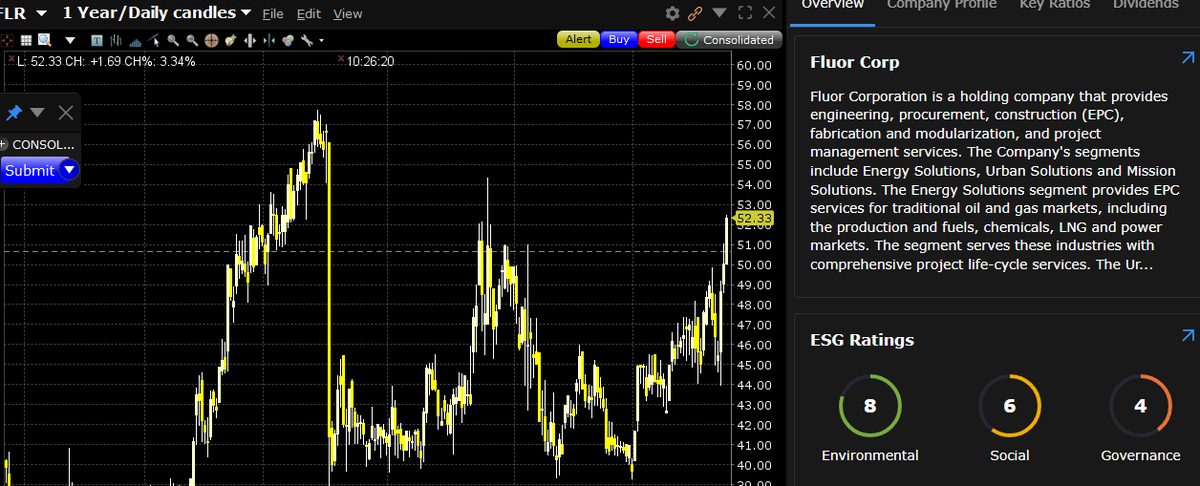Click the red crosshair target icon
Screen dimensions: 1200x486
click(x=7, y=40)
